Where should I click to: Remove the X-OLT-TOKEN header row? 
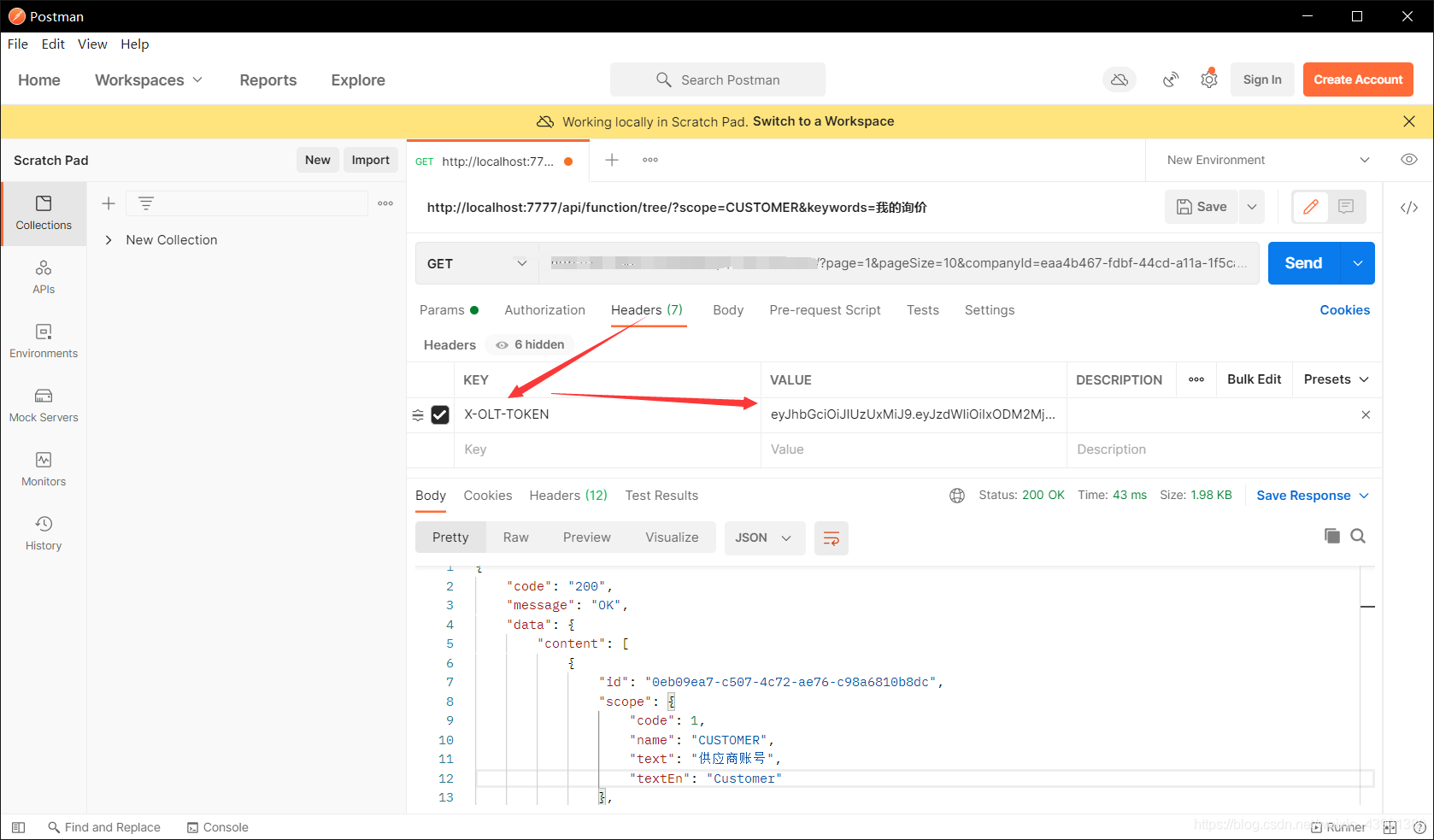tap(1366, 414)
